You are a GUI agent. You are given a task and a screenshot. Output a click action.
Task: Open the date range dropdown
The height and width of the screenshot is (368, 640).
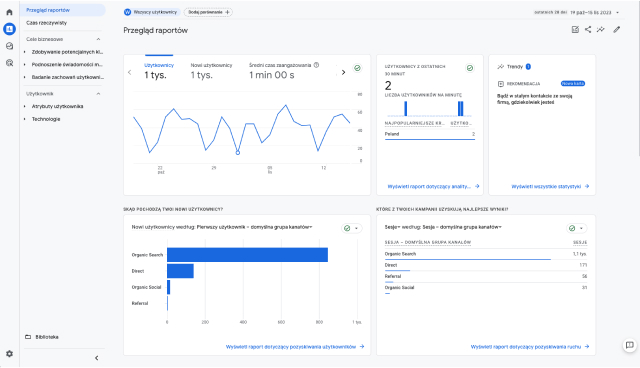(618, 12)
